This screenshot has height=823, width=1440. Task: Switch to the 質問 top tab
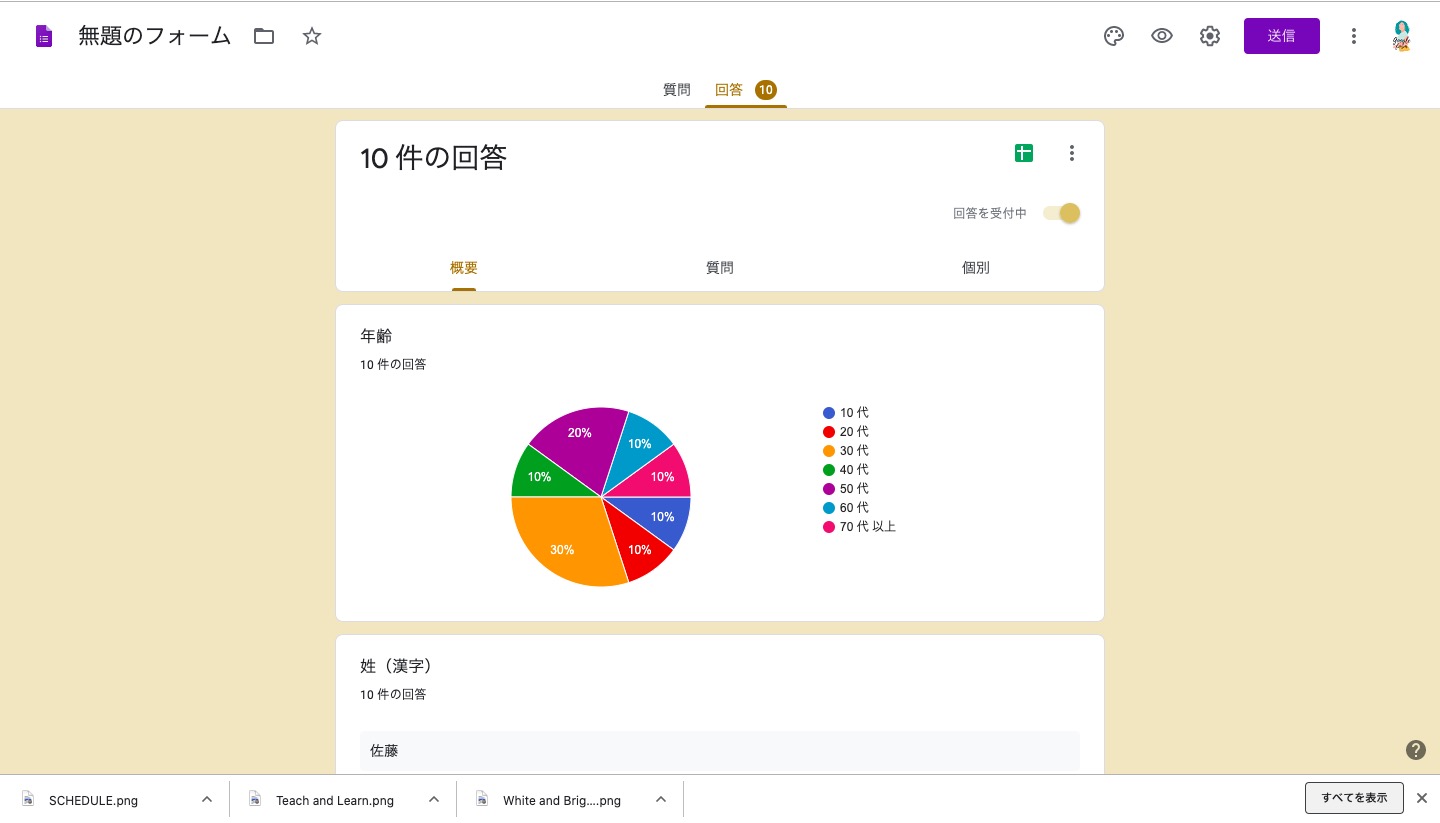coord(677,90)
